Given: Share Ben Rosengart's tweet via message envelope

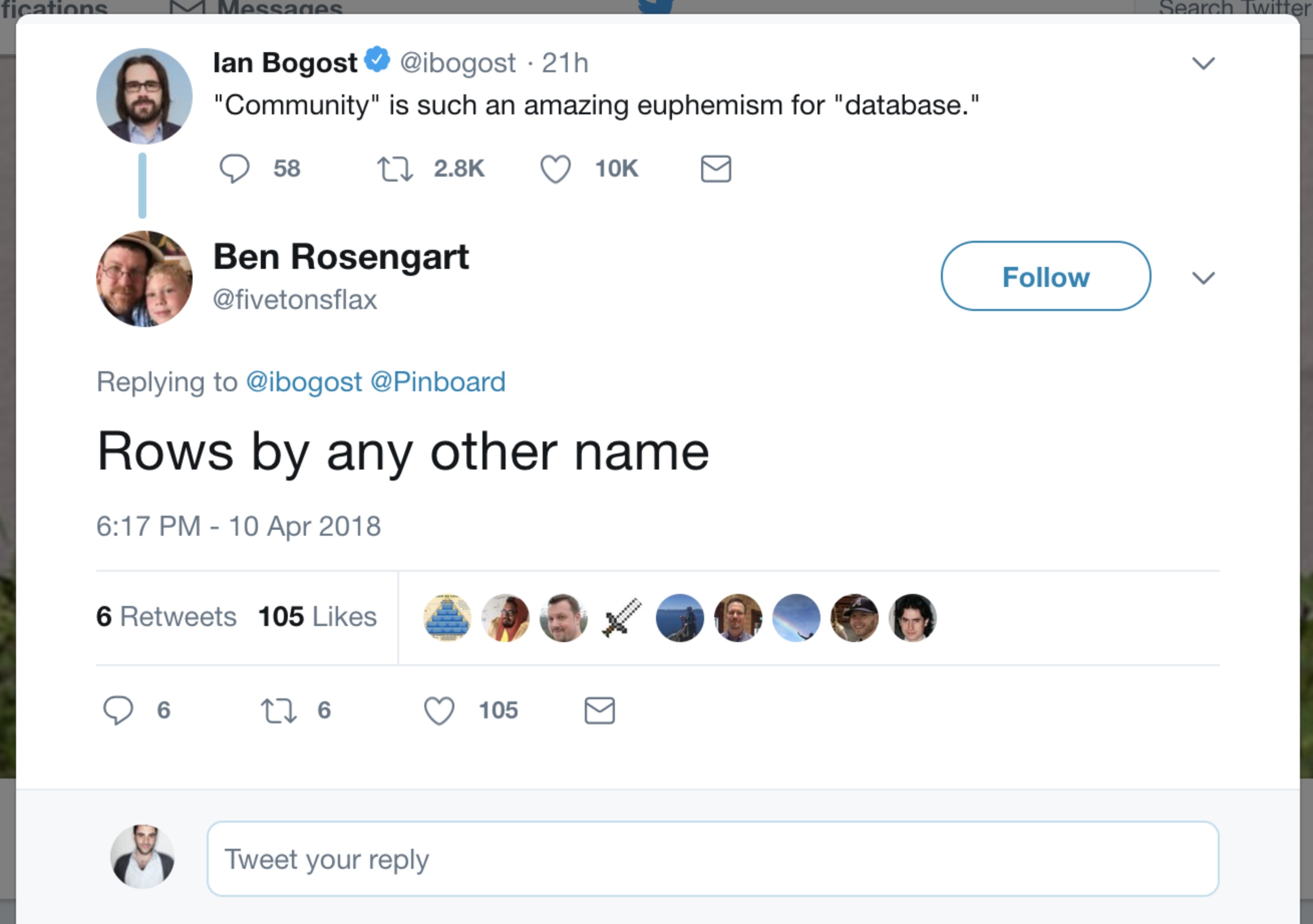Looking at the screenshot, I should [x=599, y=711].
